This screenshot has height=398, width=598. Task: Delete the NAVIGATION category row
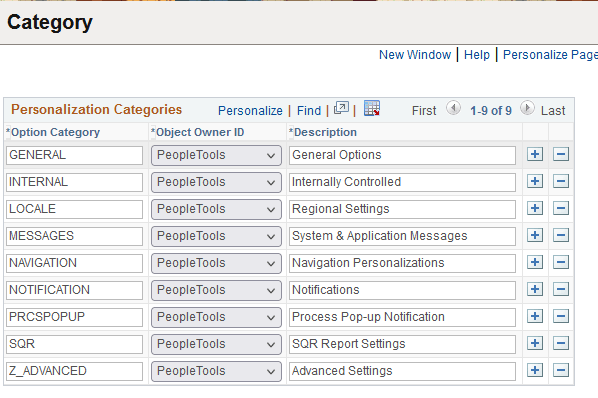(561, 262)
